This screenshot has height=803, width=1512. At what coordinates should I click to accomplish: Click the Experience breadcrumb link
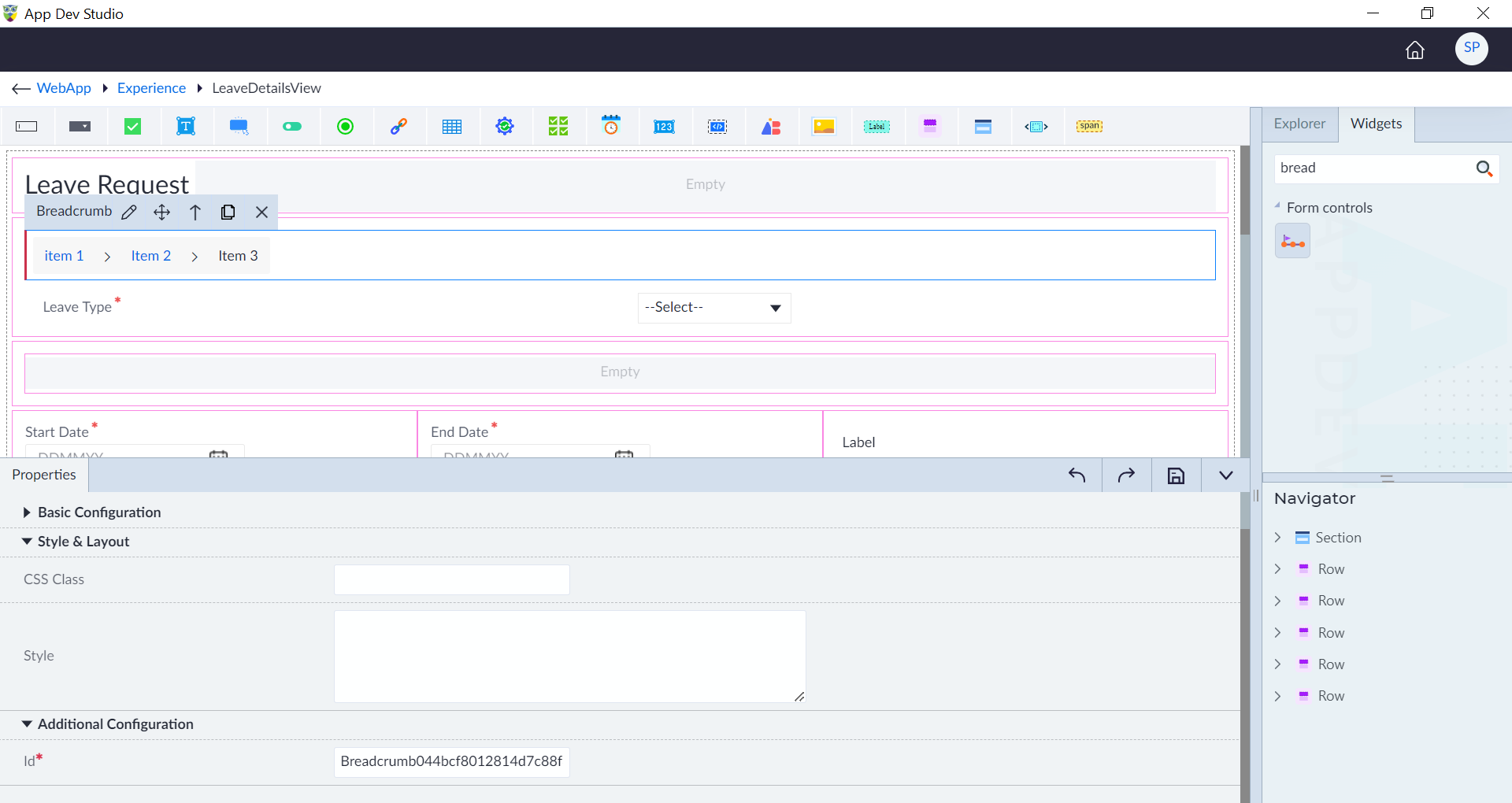tap(151, 88)
